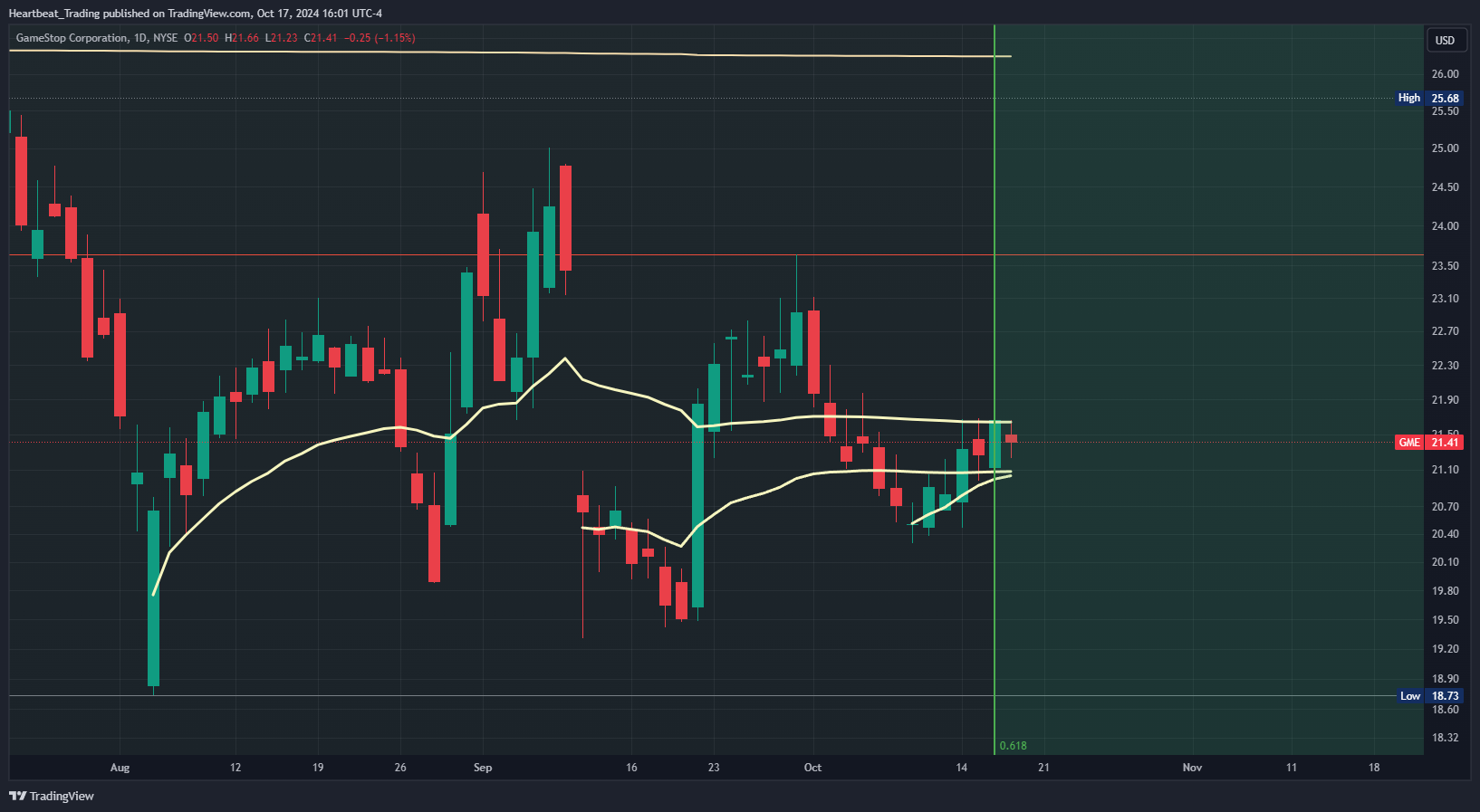Click the 23.50 price axis label
The image size is (1480, 812).
point(1446,266)
